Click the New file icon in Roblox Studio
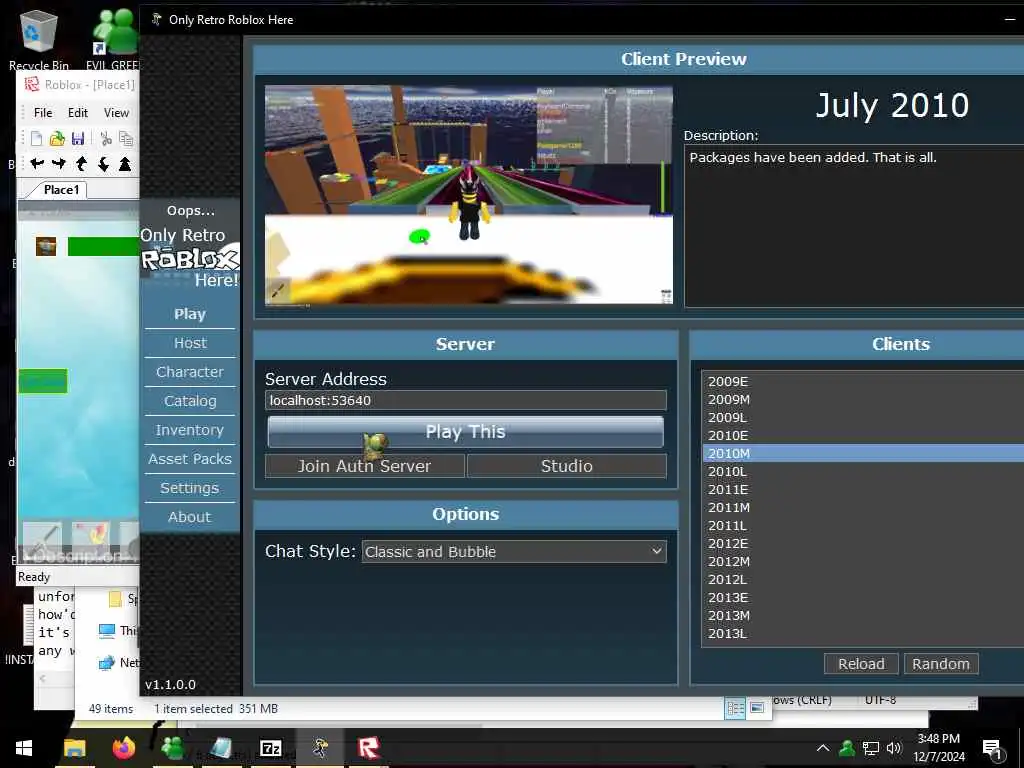 tap(37, 138)
